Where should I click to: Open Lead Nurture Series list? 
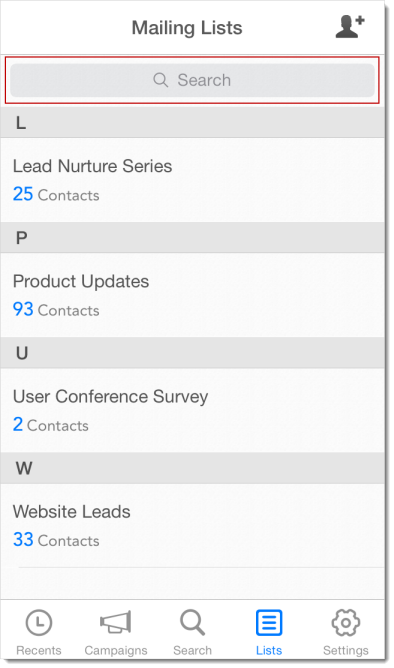[192, 180]
